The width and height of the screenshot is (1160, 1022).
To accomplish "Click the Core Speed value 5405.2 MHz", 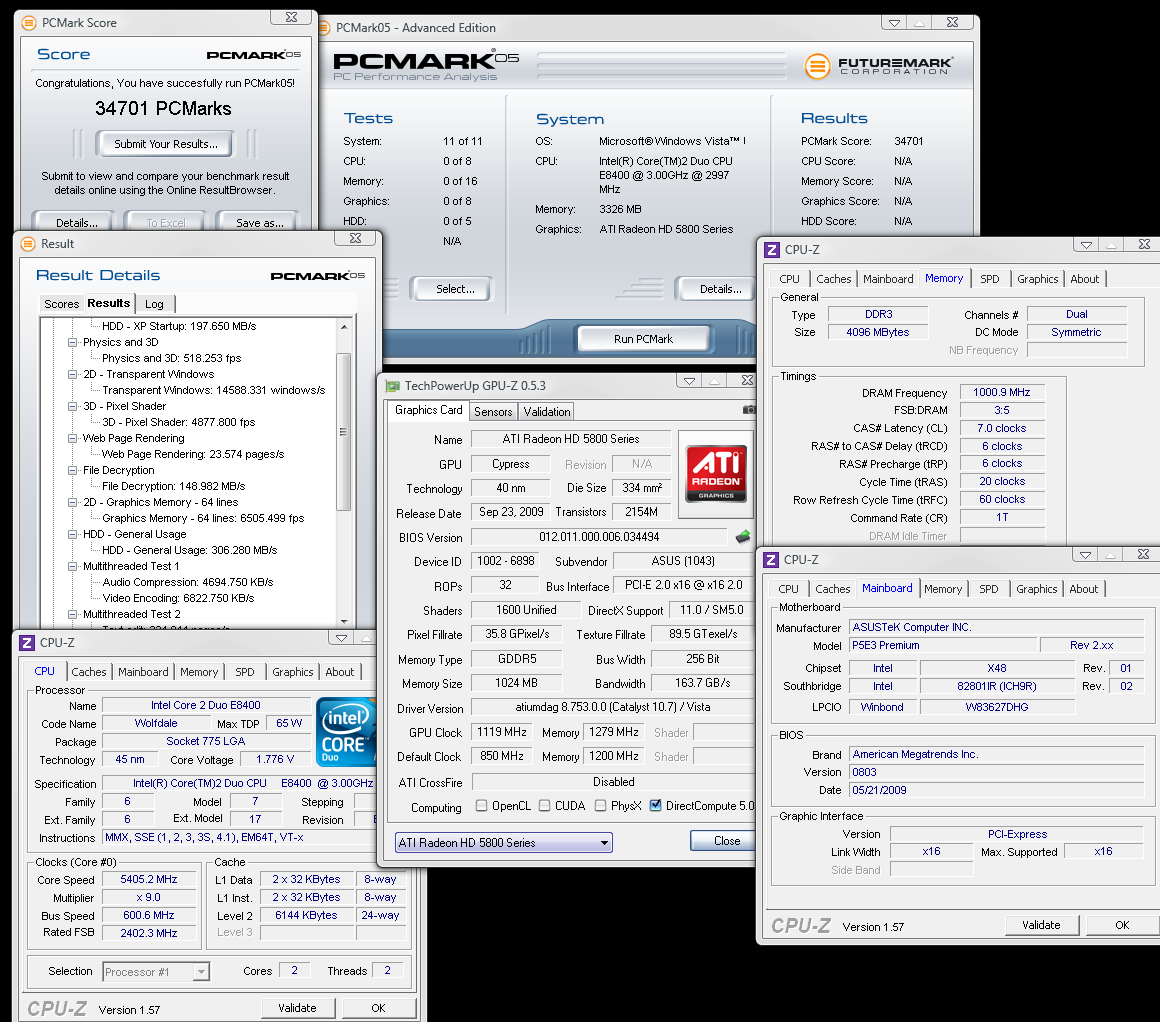I will pos(149,879).
